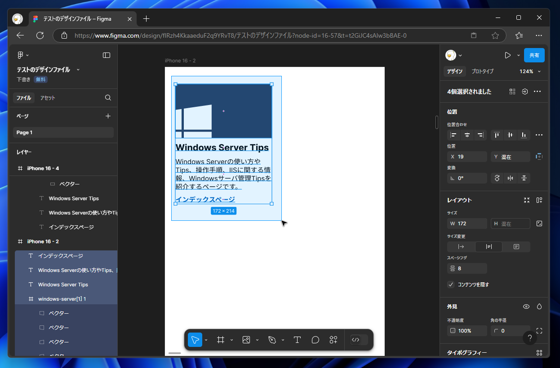Select the Comment tool in toolbar
The image size is (560, 368).
point(315,340)
